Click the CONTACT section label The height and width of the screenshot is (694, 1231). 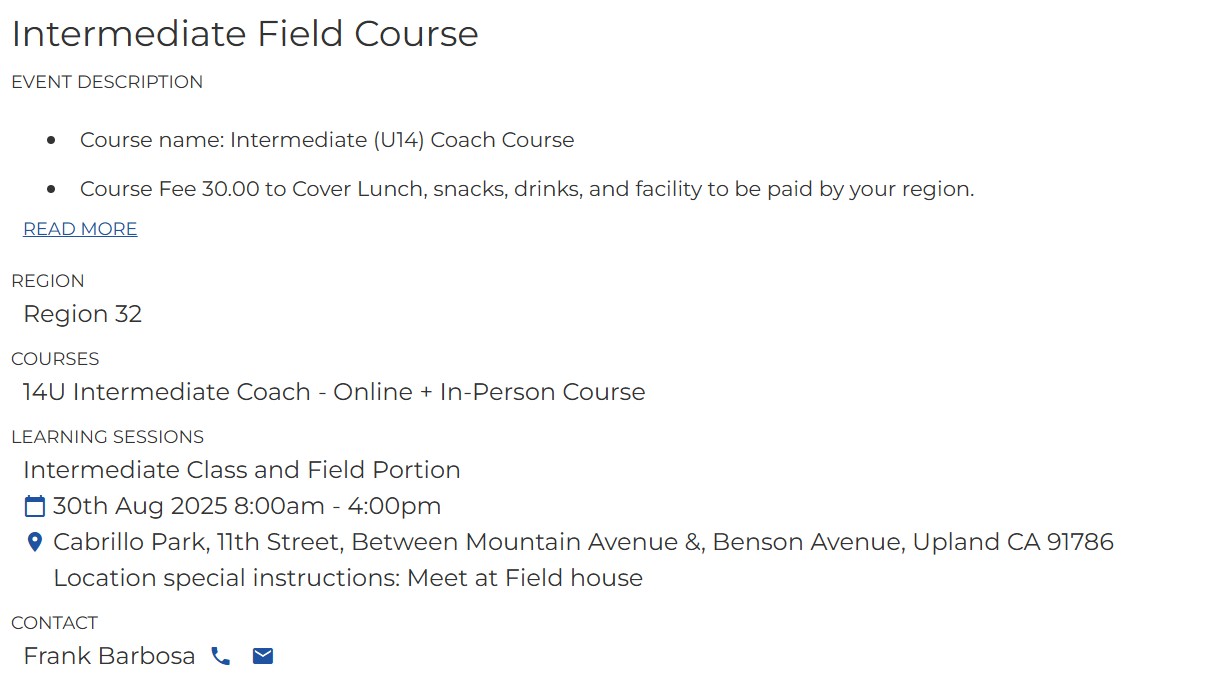tap(54, 623)
